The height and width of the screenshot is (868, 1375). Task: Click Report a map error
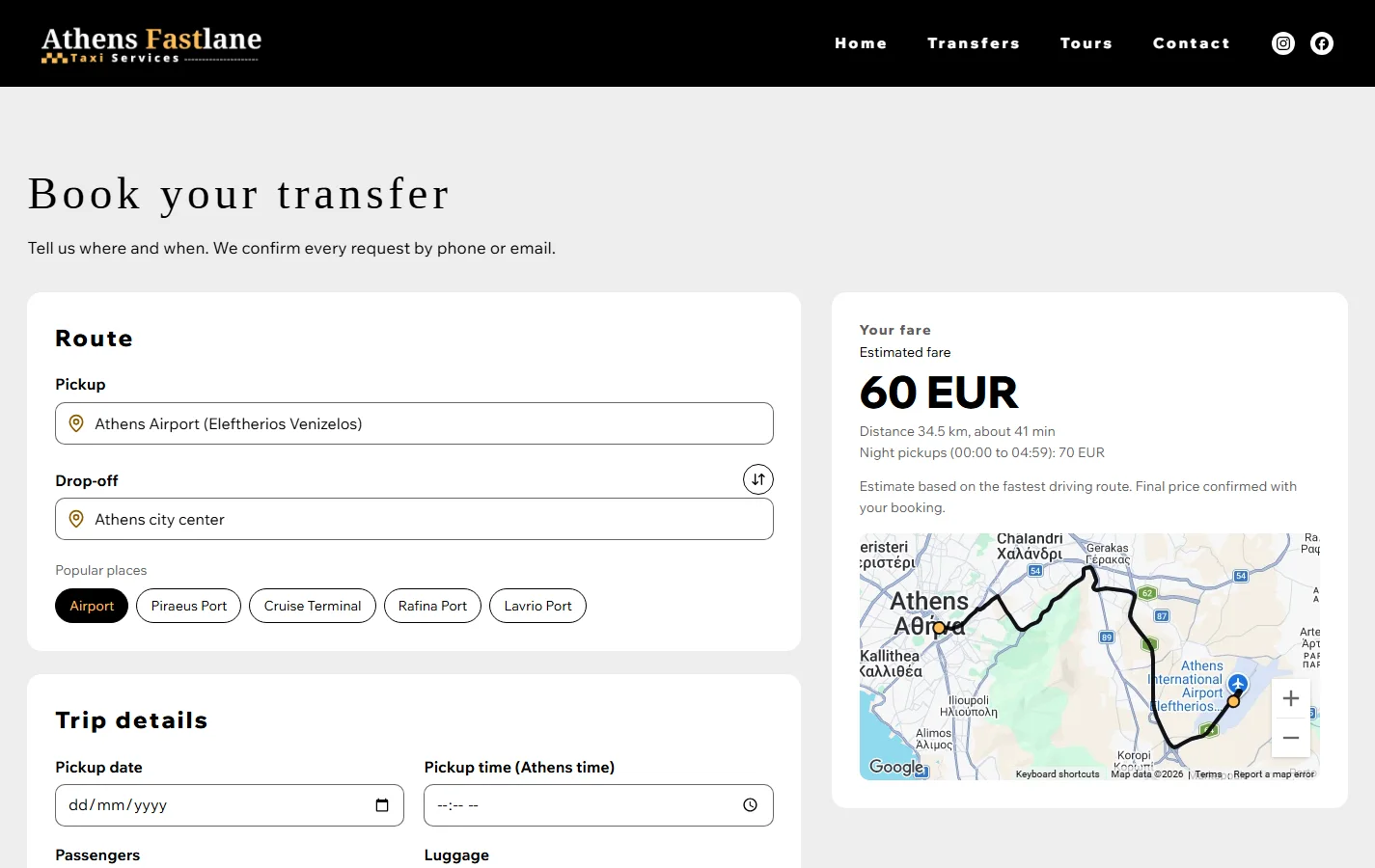pyautogui.click(x=1274, y=773)
